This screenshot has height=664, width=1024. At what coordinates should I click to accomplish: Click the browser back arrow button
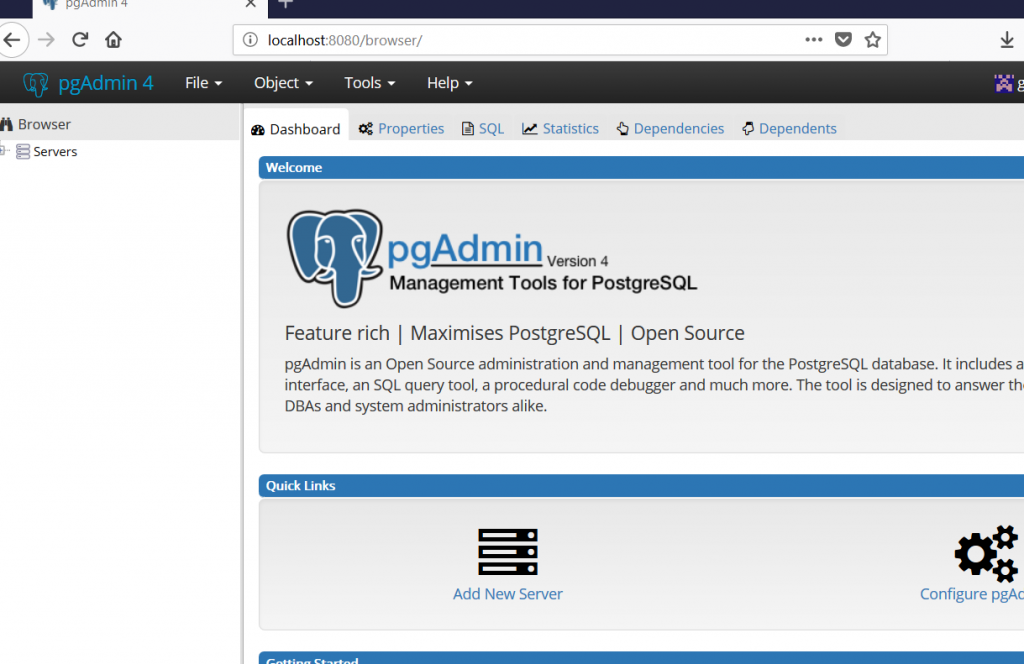(12, 40)
